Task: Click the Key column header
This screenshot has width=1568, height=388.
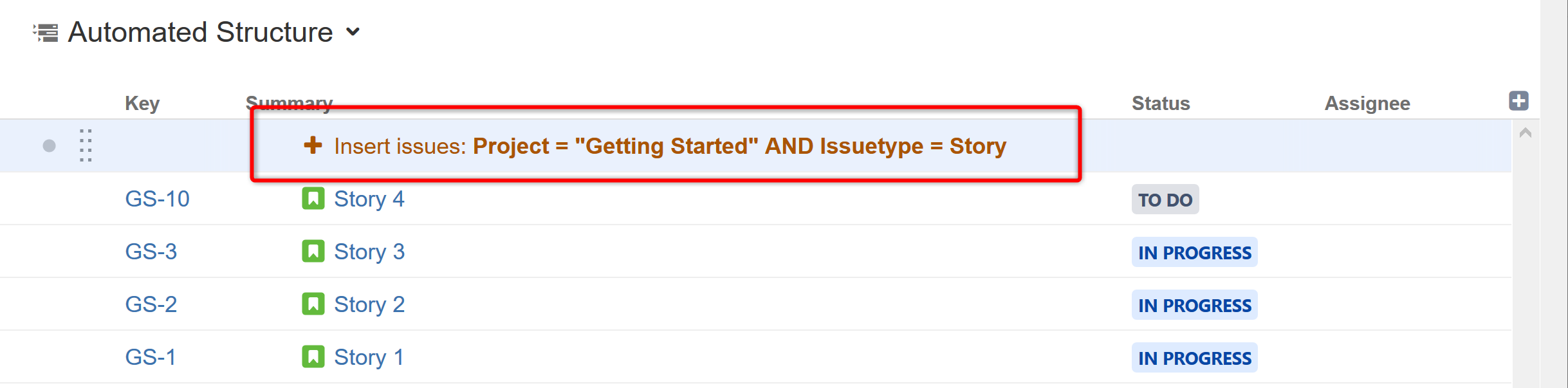Action: pos(142,103)
